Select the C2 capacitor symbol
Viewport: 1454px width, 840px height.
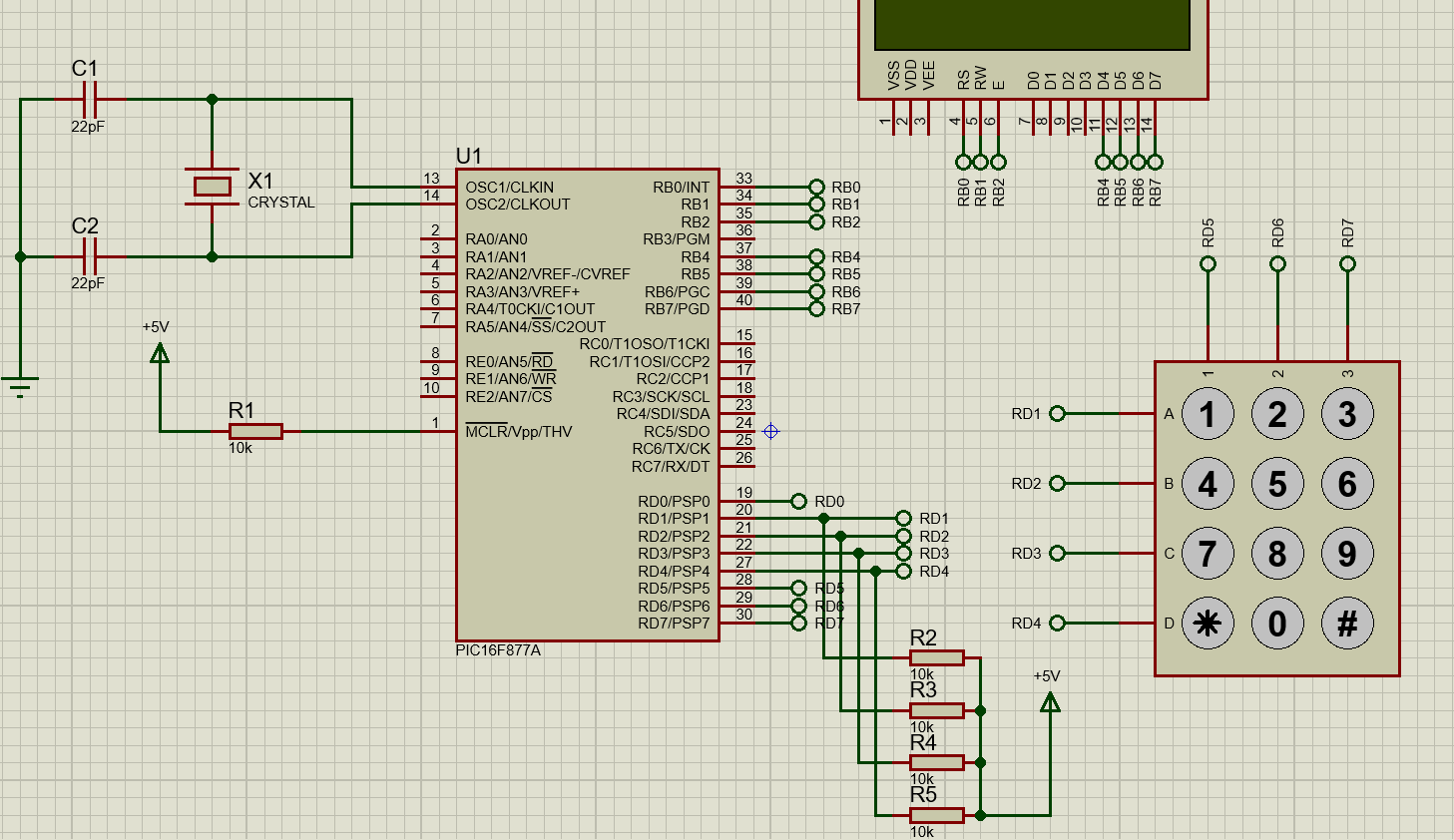(90, 256)
